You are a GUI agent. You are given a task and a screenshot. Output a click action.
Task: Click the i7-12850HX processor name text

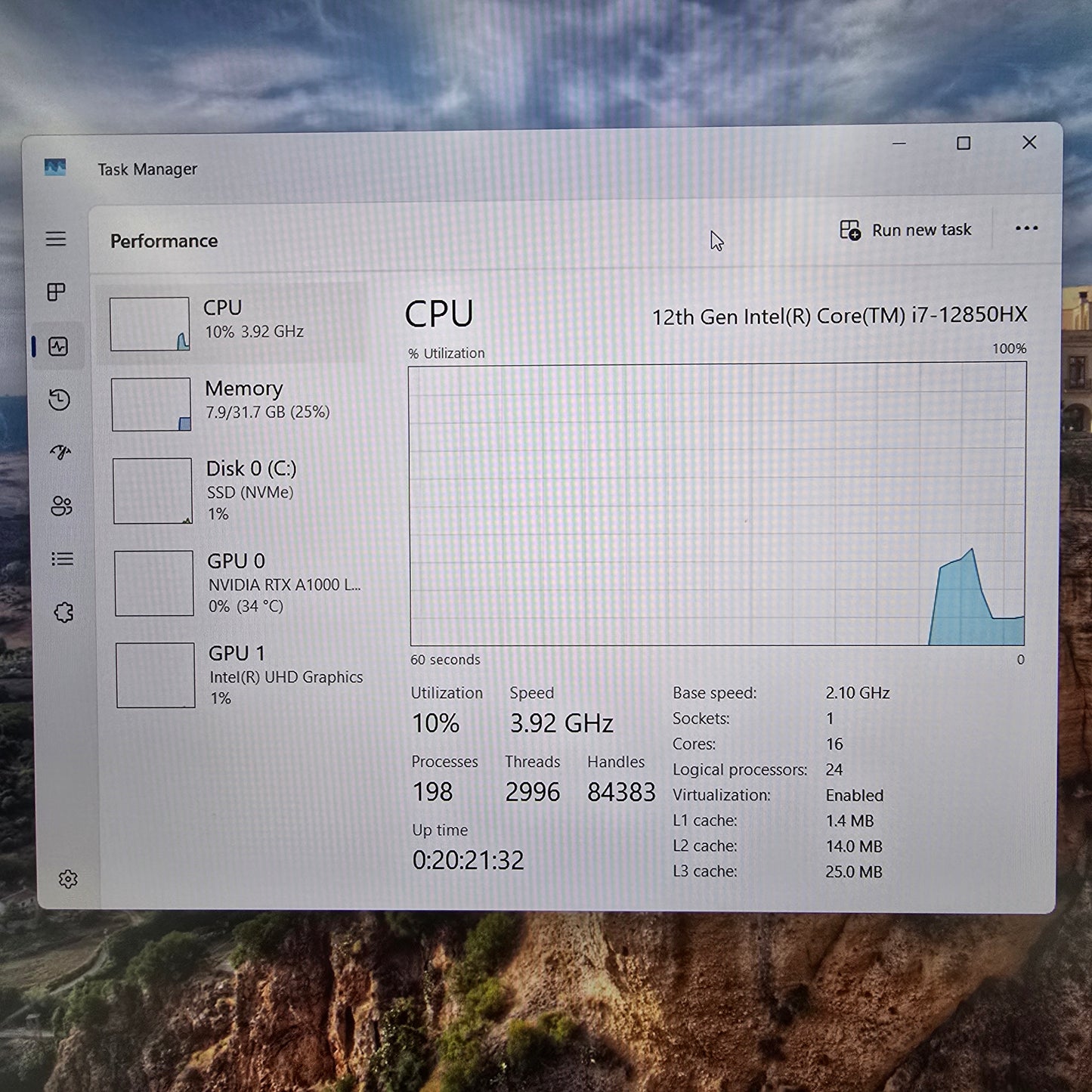coord(839,317)
